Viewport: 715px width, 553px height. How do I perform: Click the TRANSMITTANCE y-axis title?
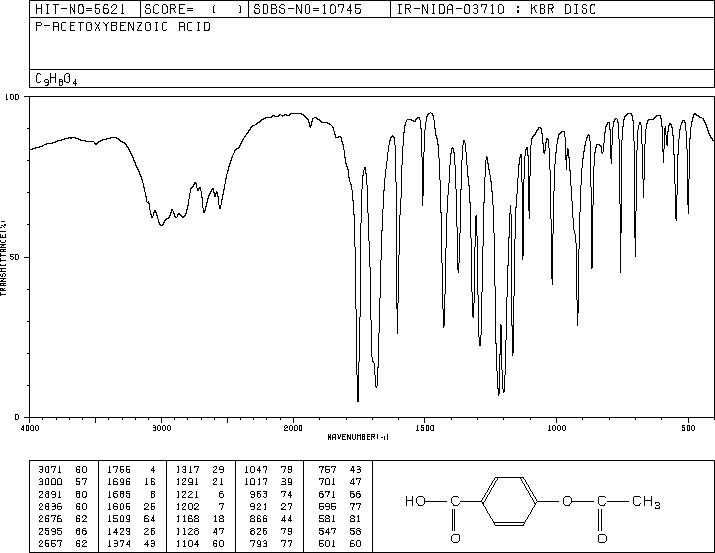[3, 258]
